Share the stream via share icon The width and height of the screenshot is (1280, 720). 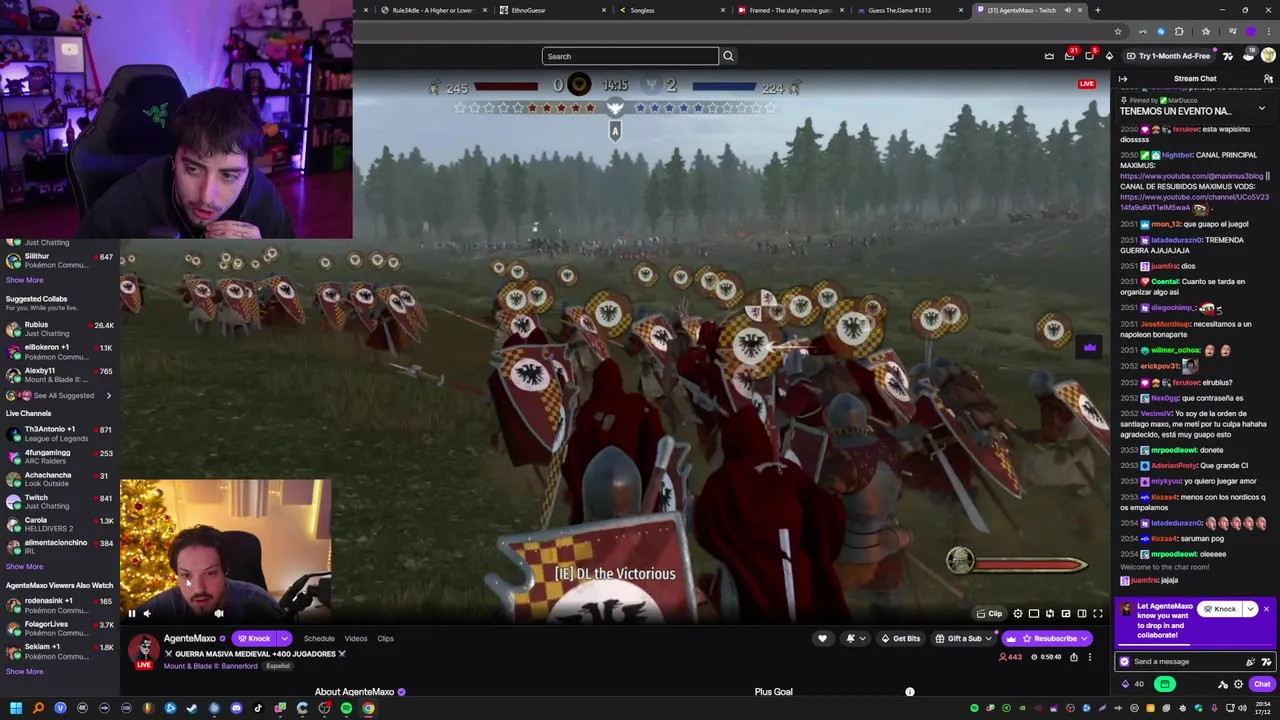[x=1074, y=657]
